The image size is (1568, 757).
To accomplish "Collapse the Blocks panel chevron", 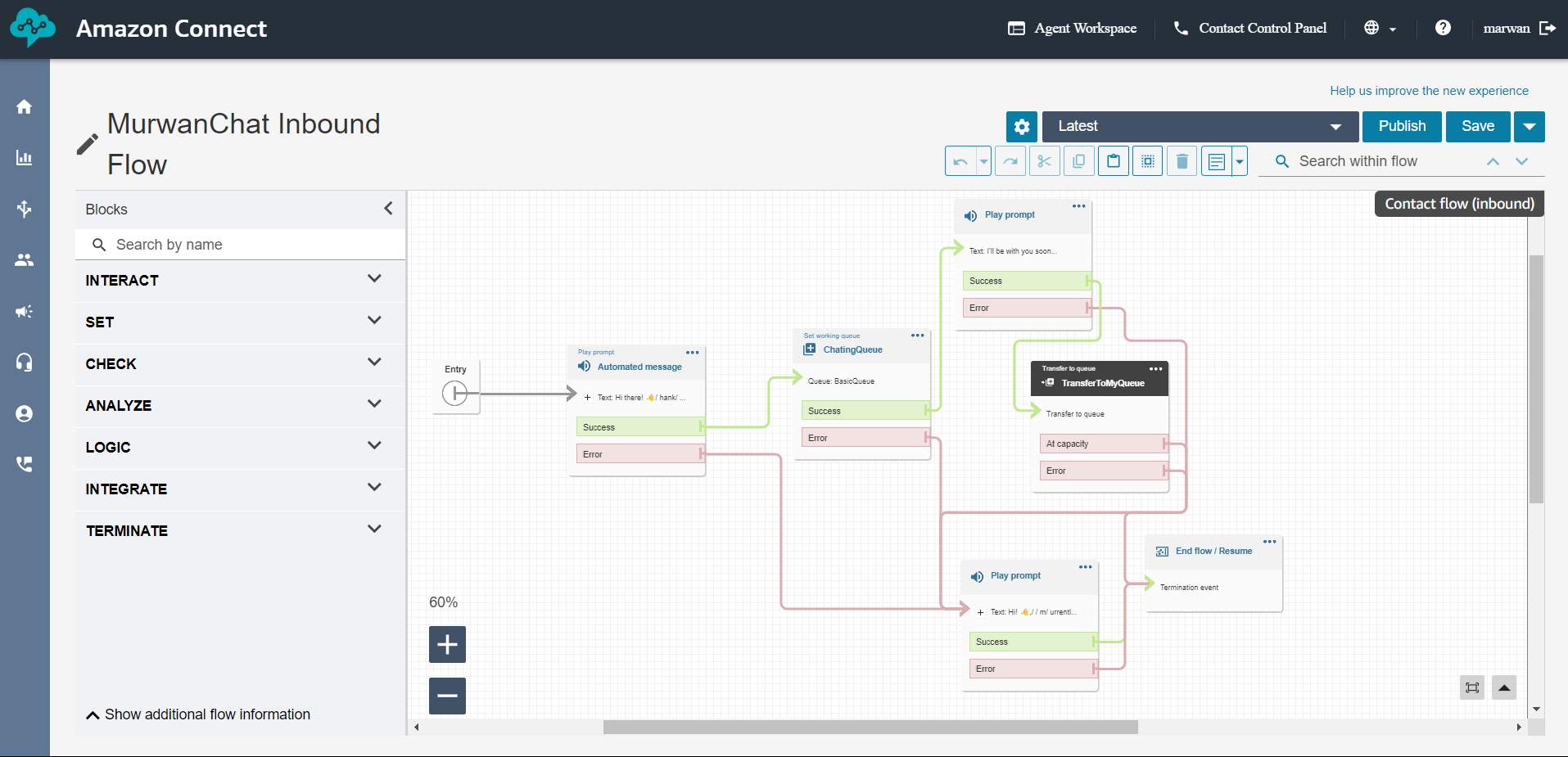I will 388,209.
